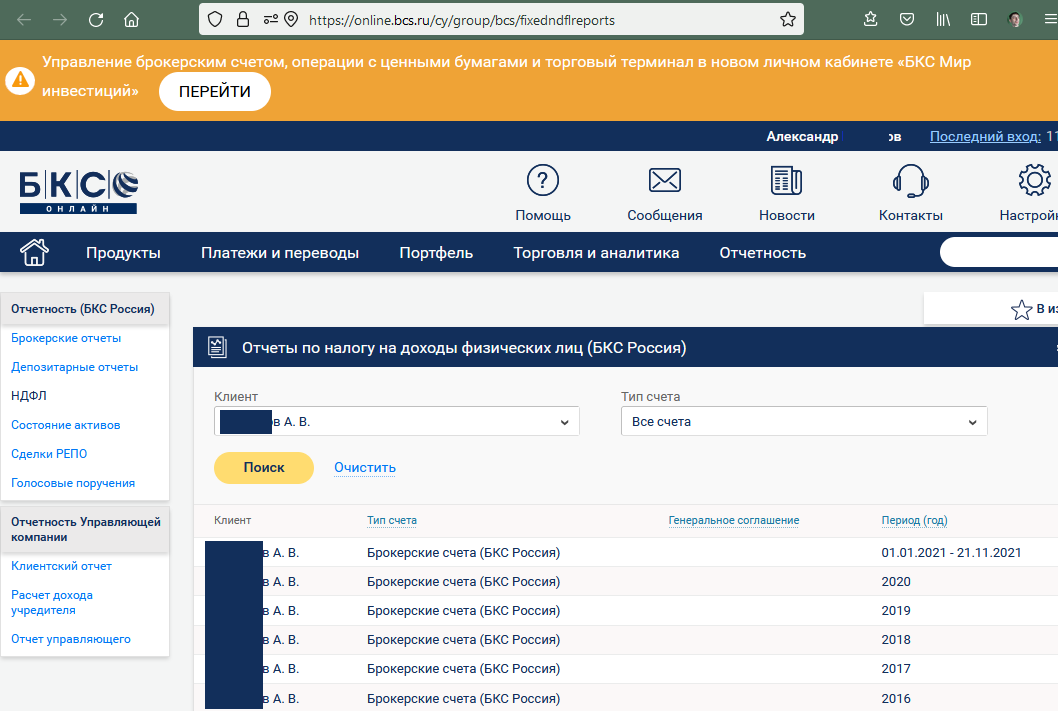The height and width of the screenshot is (711, 1058).
Task: Open the Портфель menu
Action: tap(436, 253)
